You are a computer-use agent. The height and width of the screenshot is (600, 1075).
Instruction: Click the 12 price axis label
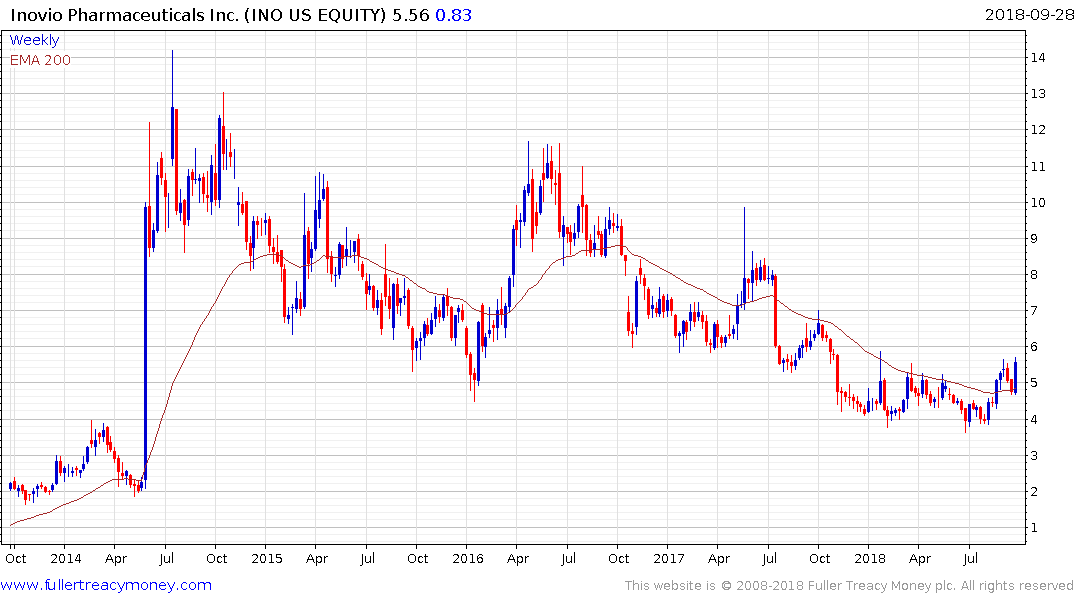pos(1038,130)
